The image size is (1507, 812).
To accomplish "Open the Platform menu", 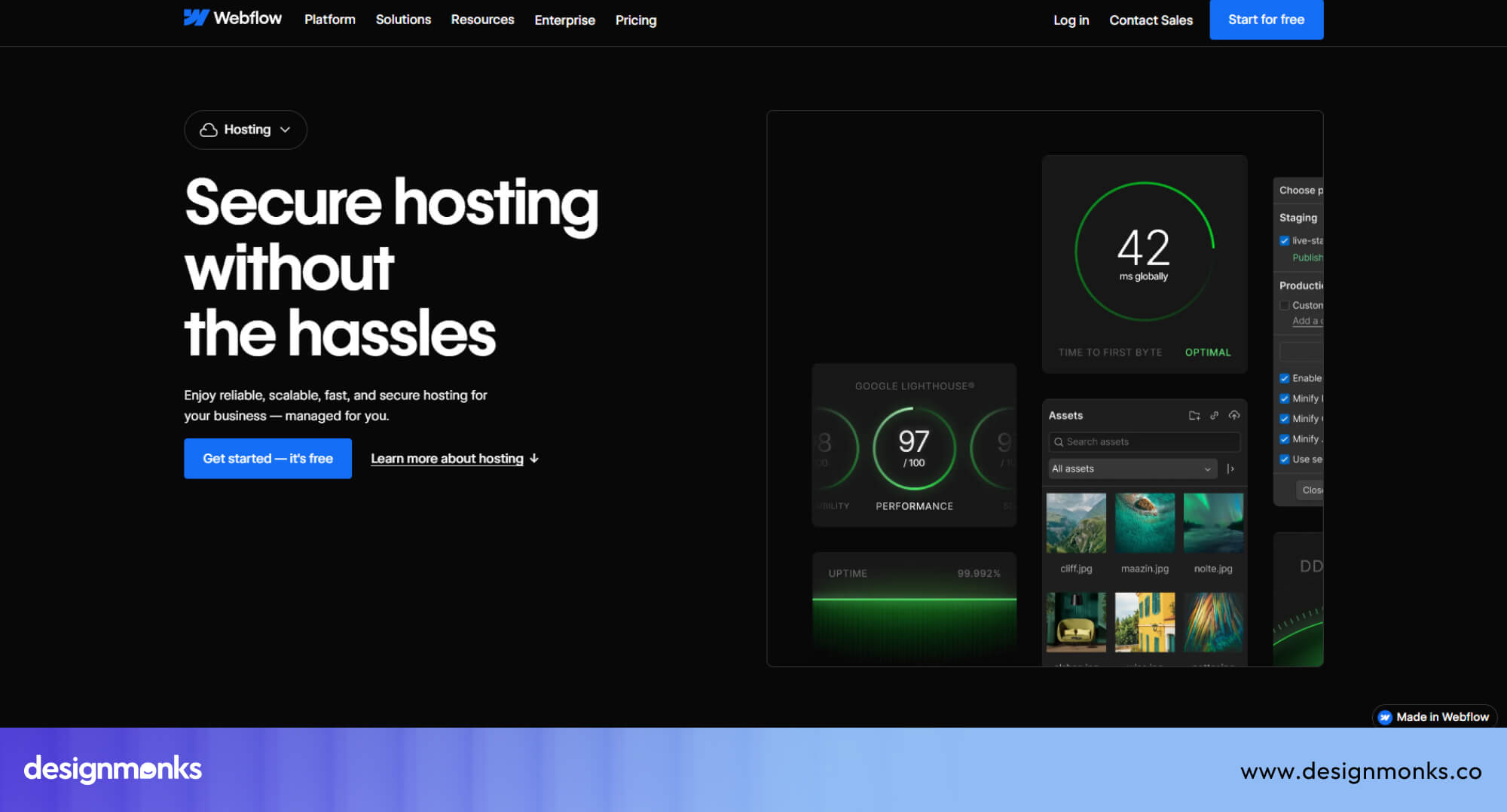I will (329, 20).
